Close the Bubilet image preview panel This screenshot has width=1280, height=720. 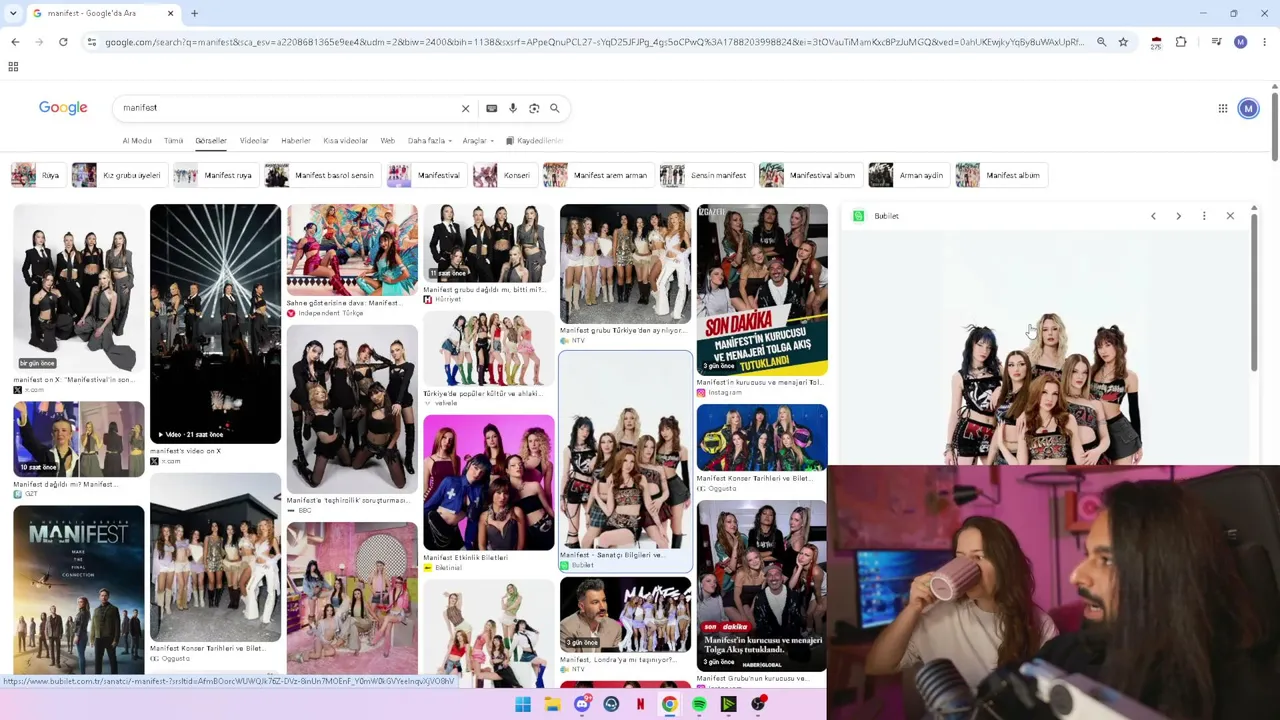pos(1230,216)
